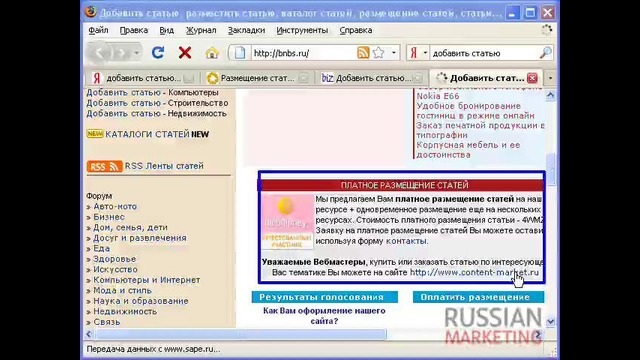640x360 pixels.
Task: Open 'Добавить статью - Компьютеры' link
Action: pyautogui.click(x=152, y=92)
